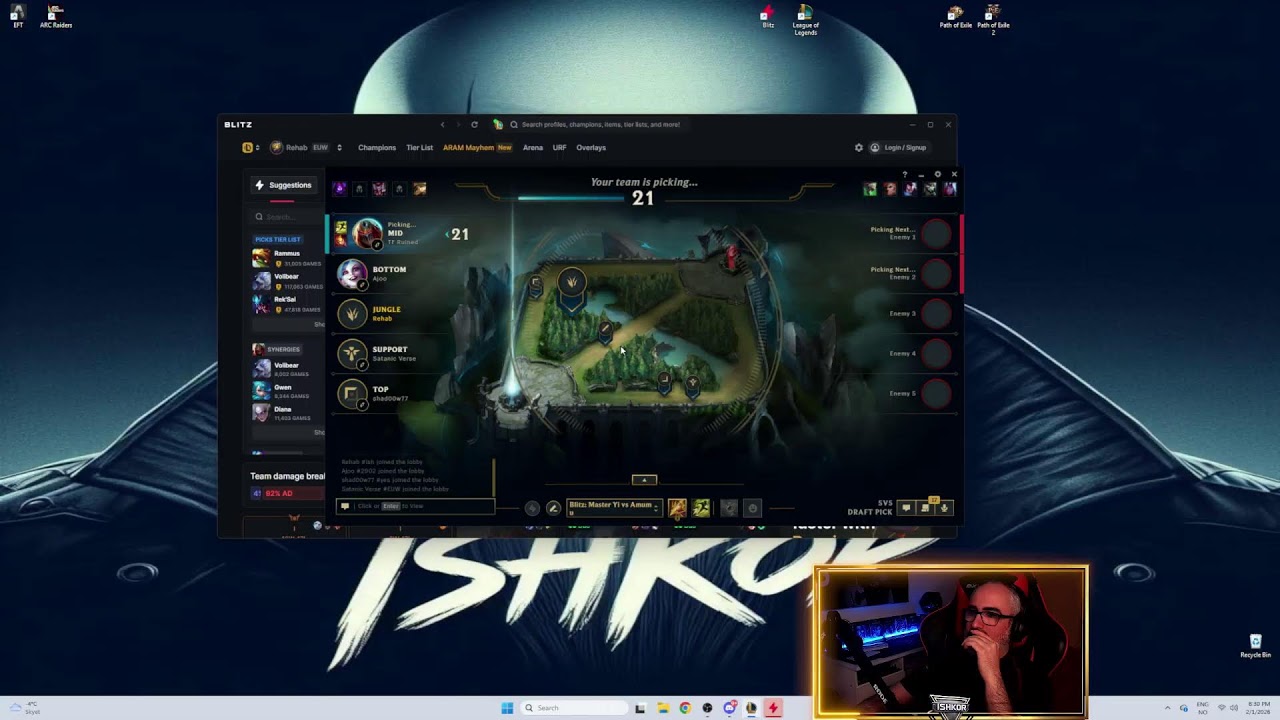This screenshot has width=1280, height=720.
Task: Click the Enemy 3 pick slot
Action: tap(936, 313)
